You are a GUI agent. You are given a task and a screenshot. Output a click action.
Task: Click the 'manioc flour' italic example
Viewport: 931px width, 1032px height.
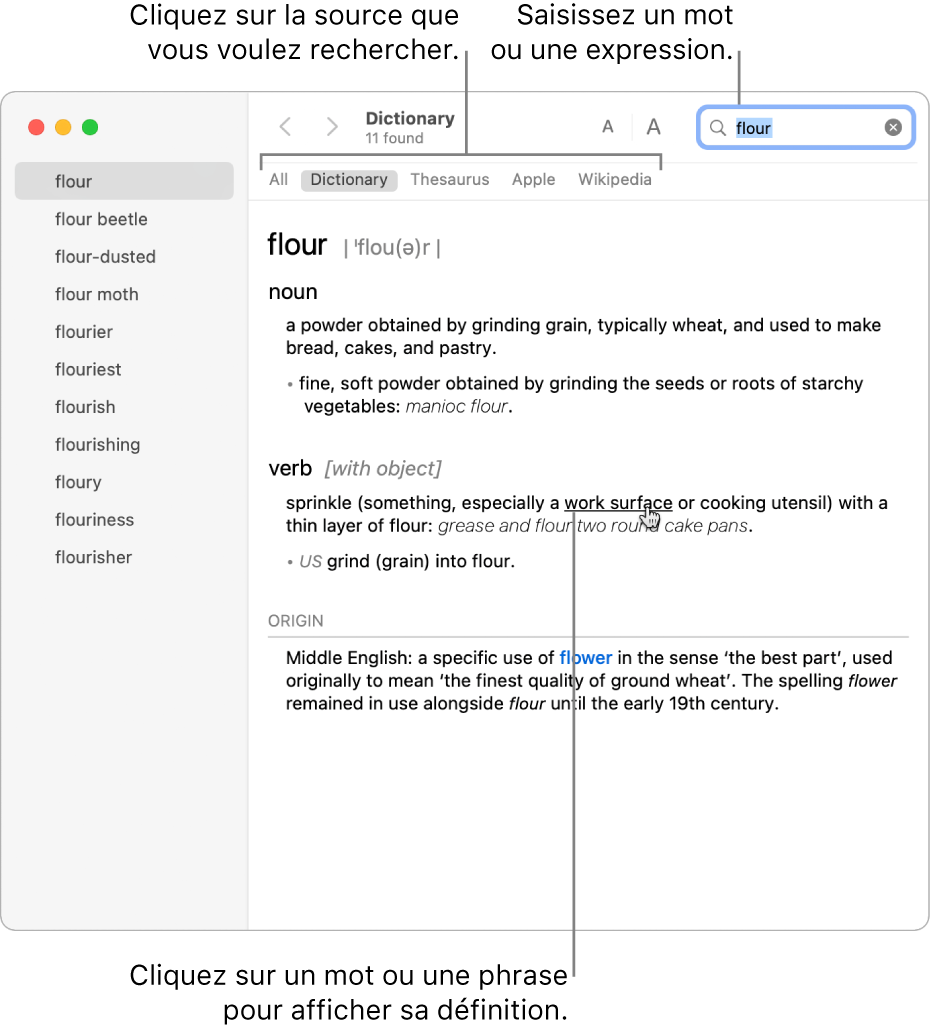tap(457, 406)
